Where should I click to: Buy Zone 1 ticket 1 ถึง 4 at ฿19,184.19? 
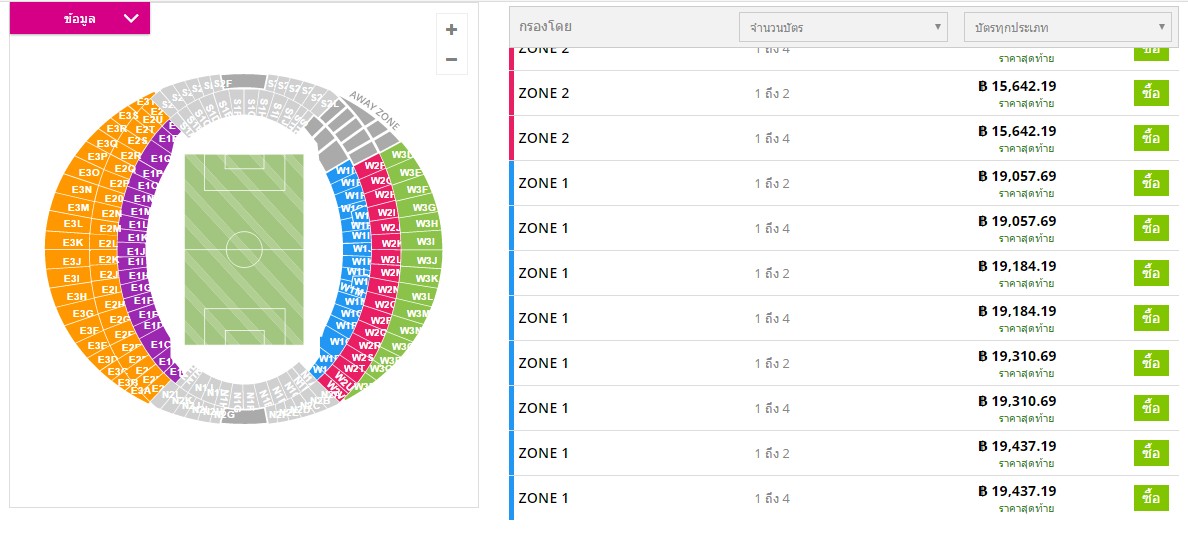1150,318
